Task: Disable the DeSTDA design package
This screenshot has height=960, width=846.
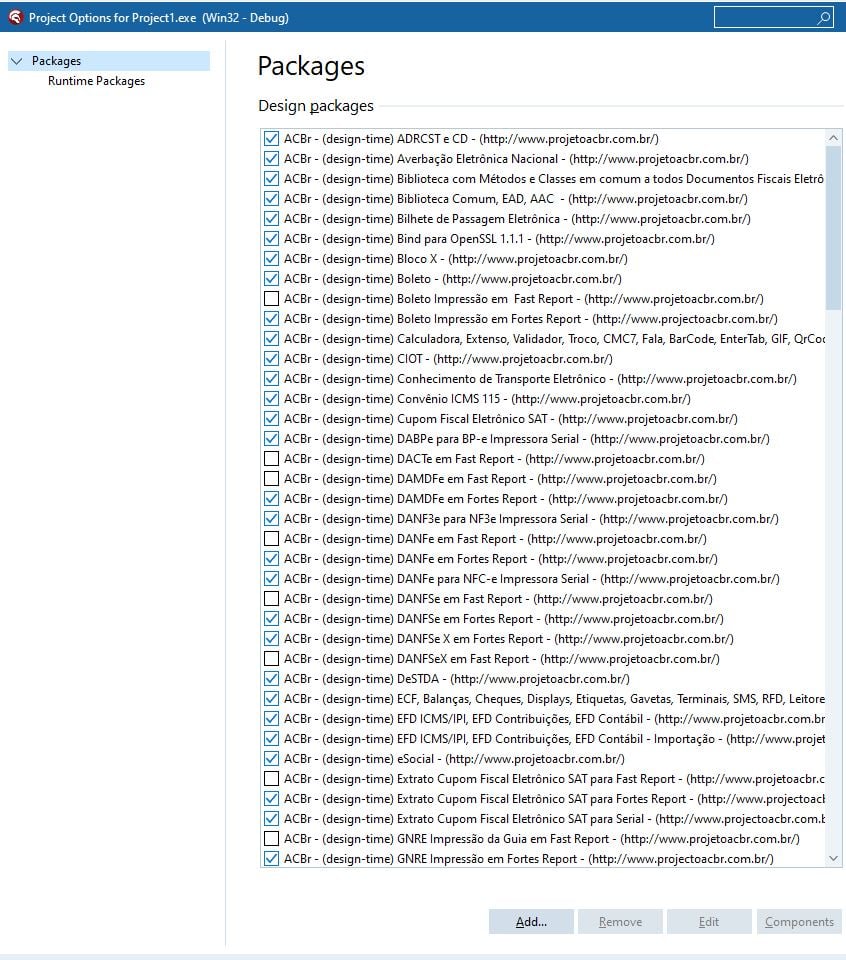Action: click(x=271, y=679)
